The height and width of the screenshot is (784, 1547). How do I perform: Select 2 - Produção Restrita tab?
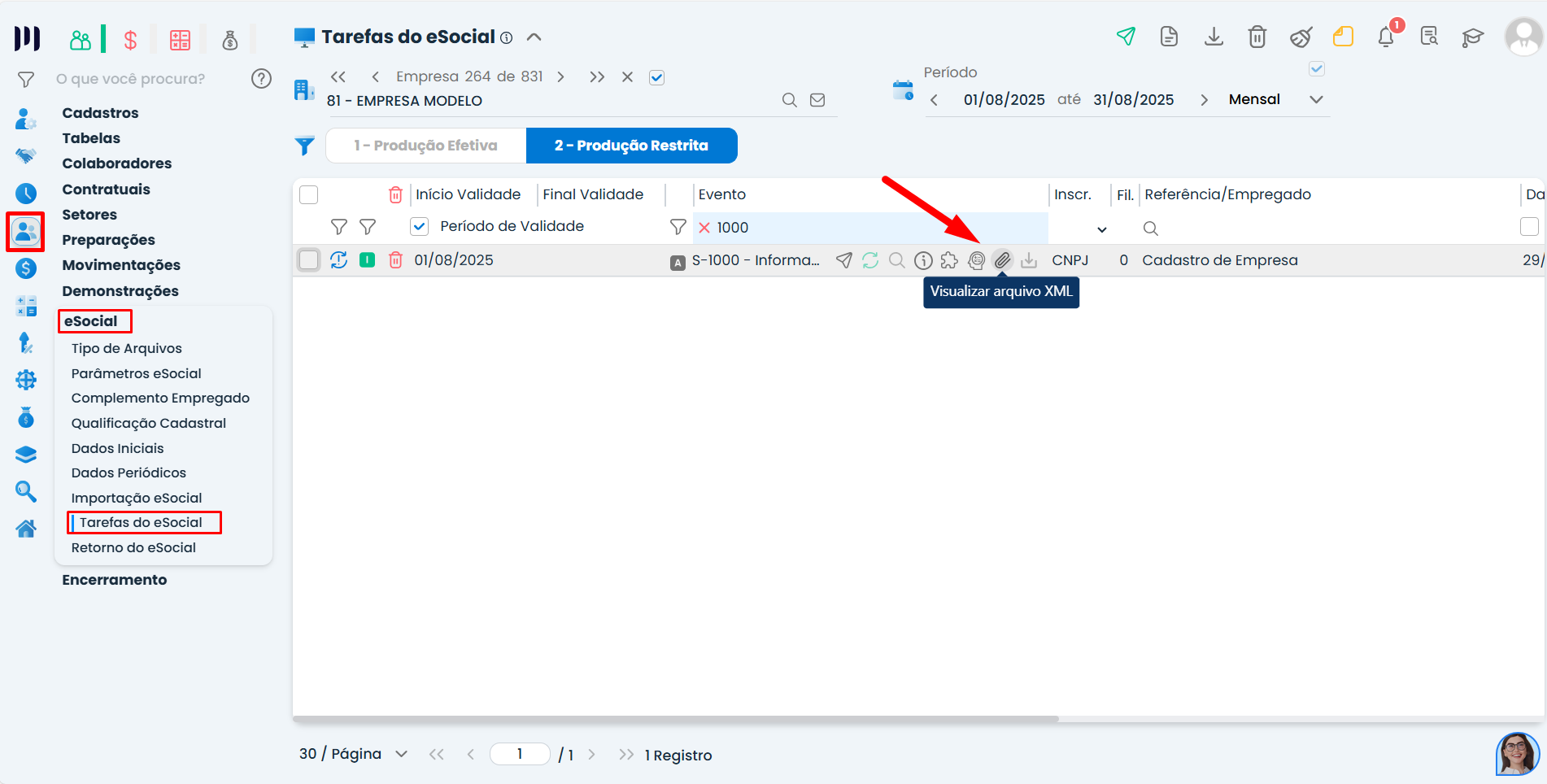(x=631, y=146)
